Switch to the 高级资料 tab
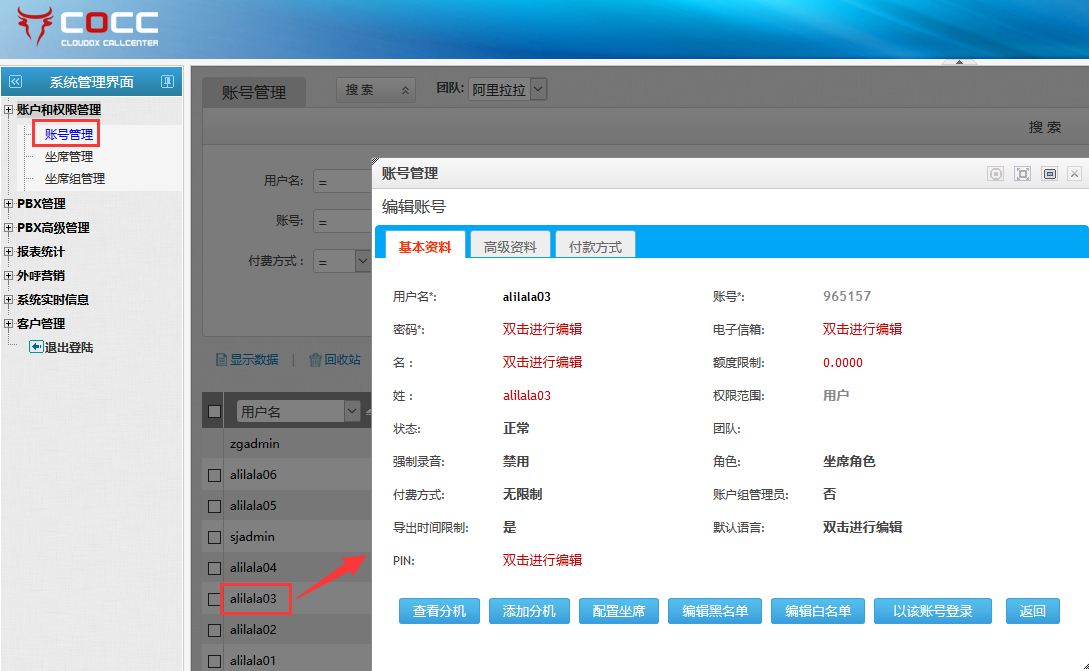 point(510,246)
